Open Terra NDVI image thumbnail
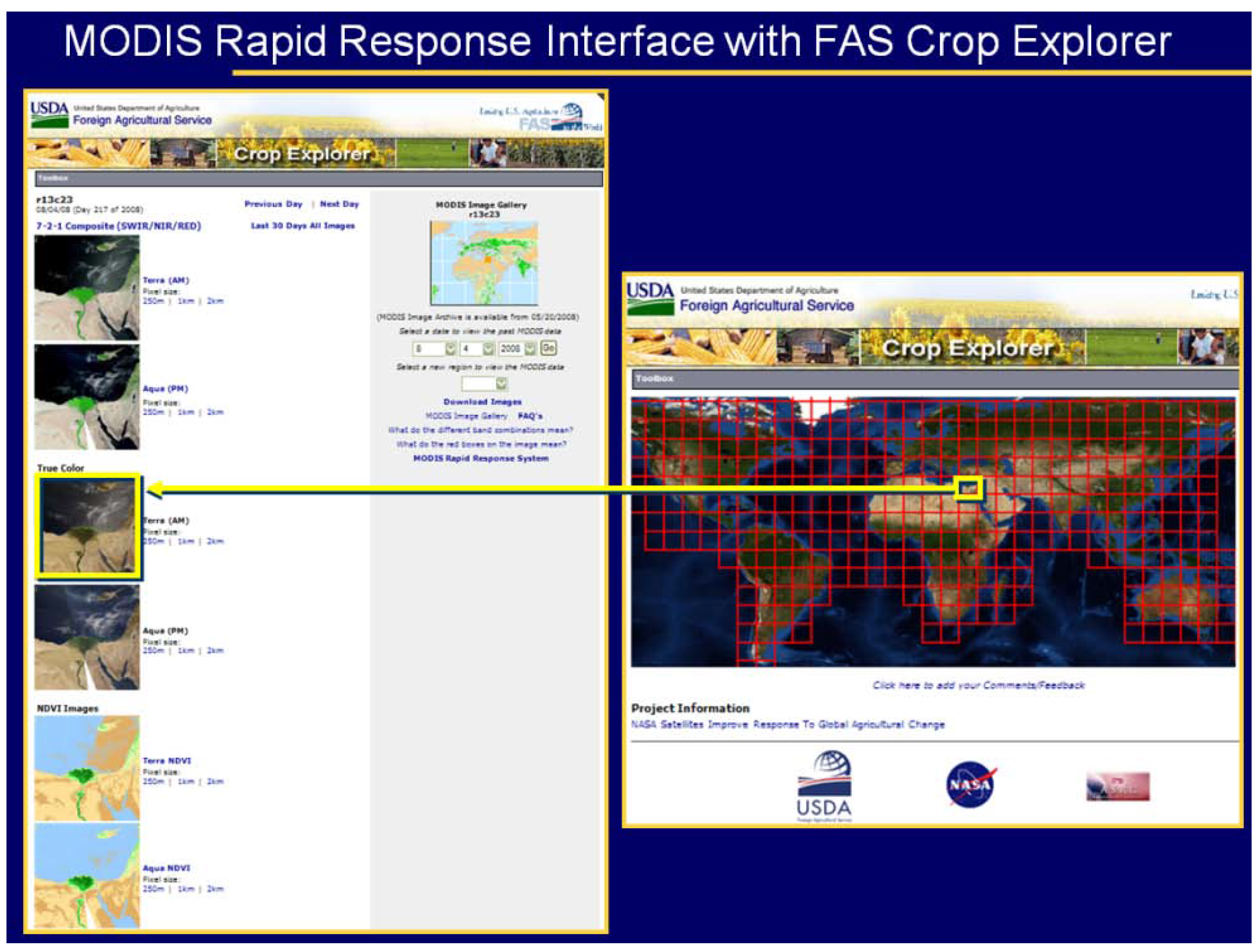Viewport: 1259px width, 952px height. click(86, 768)
